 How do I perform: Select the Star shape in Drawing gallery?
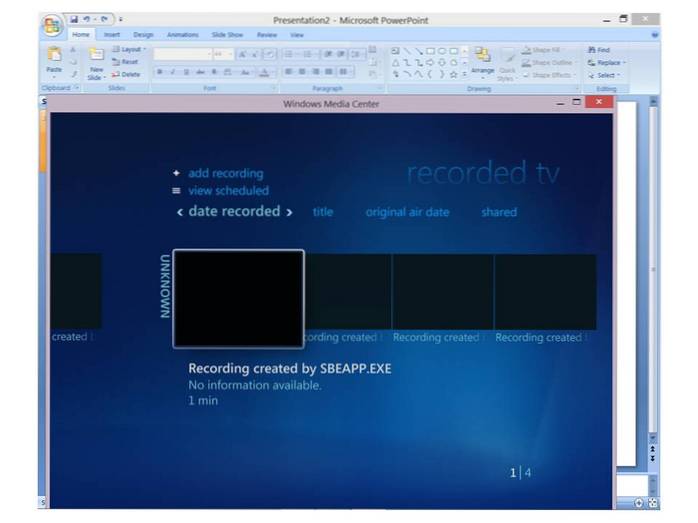click(x=453, y=74)
